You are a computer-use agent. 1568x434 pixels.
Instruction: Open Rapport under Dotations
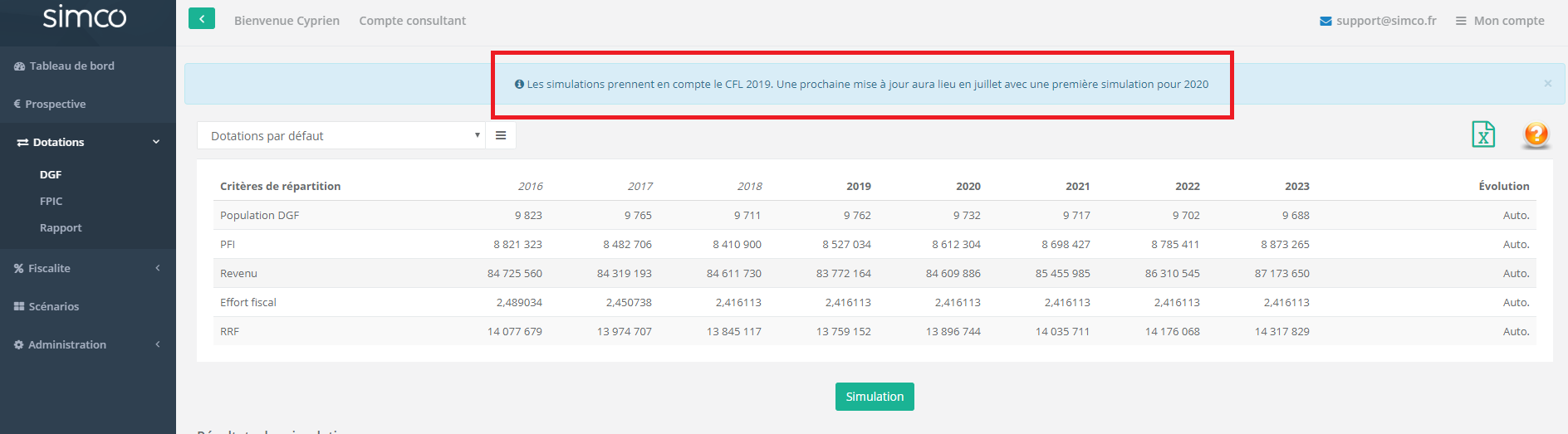pyautogui.click(x=61, y=227)
